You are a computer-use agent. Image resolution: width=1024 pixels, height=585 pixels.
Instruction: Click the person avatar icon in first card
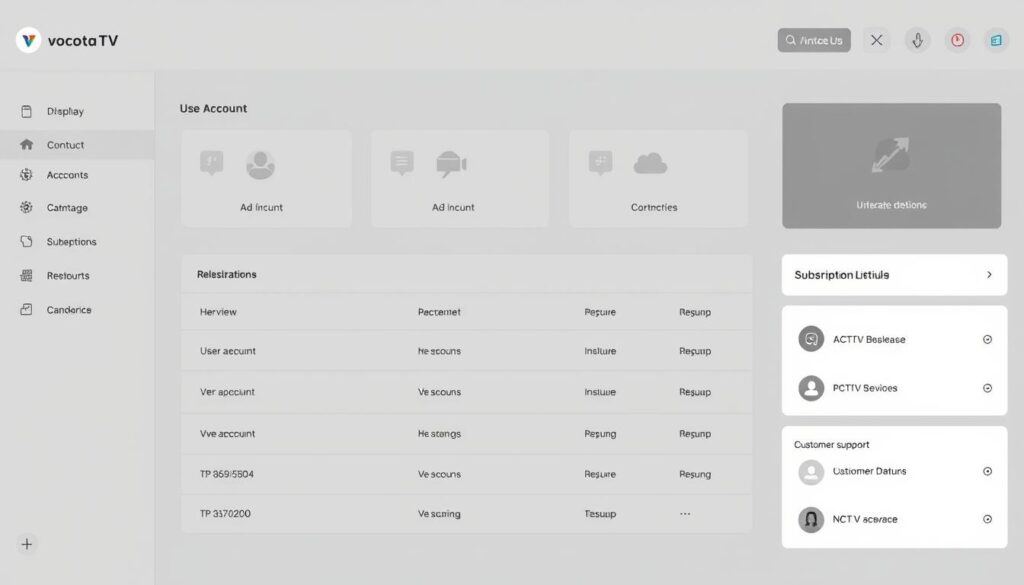click(260, 165)
